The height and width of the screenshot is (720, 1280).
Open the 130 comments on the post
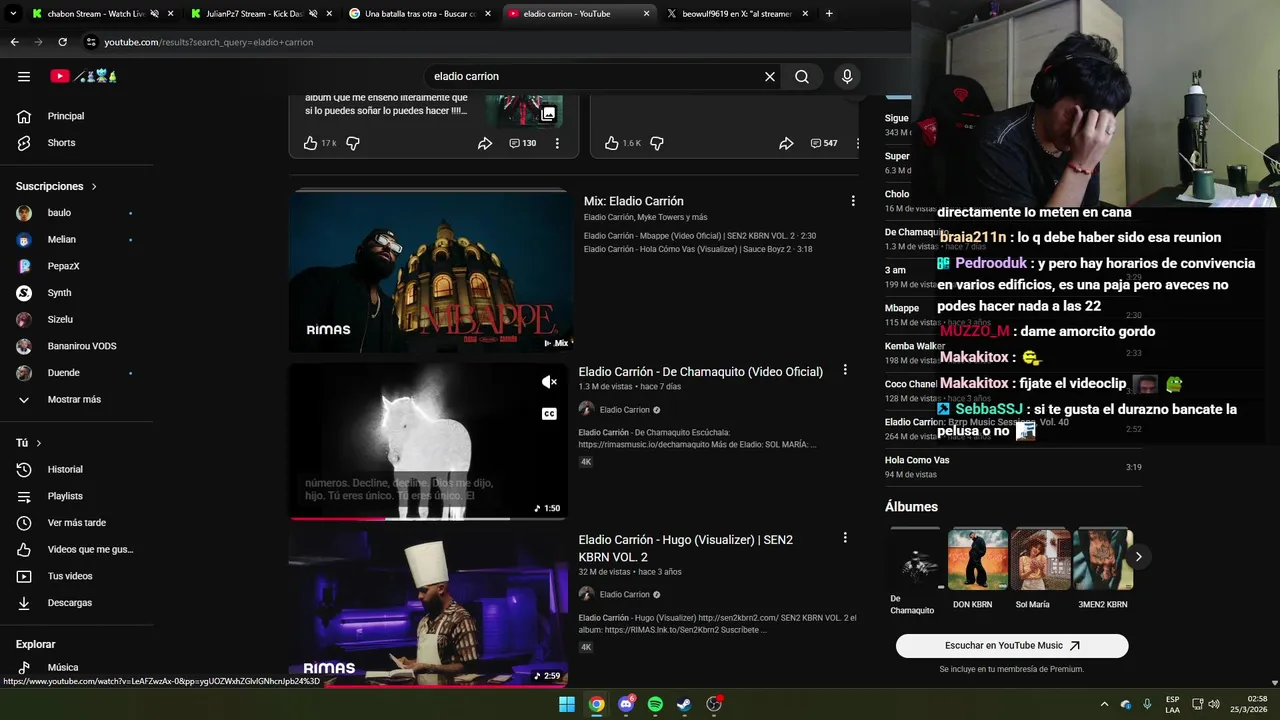coord(523,143)
